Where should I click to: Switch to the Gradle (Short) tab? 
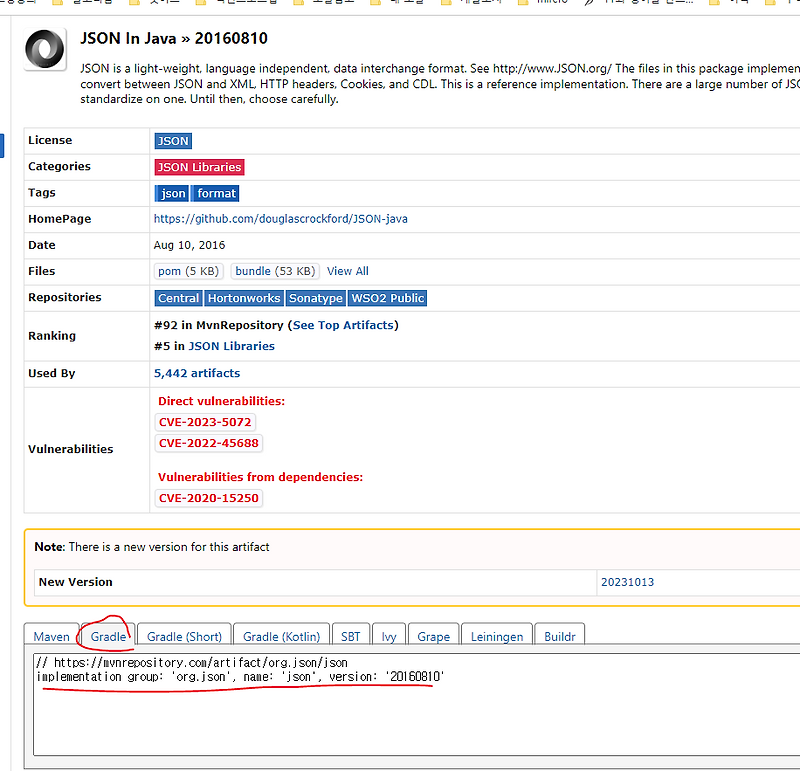pyautogui.click(x=184, y=636)
